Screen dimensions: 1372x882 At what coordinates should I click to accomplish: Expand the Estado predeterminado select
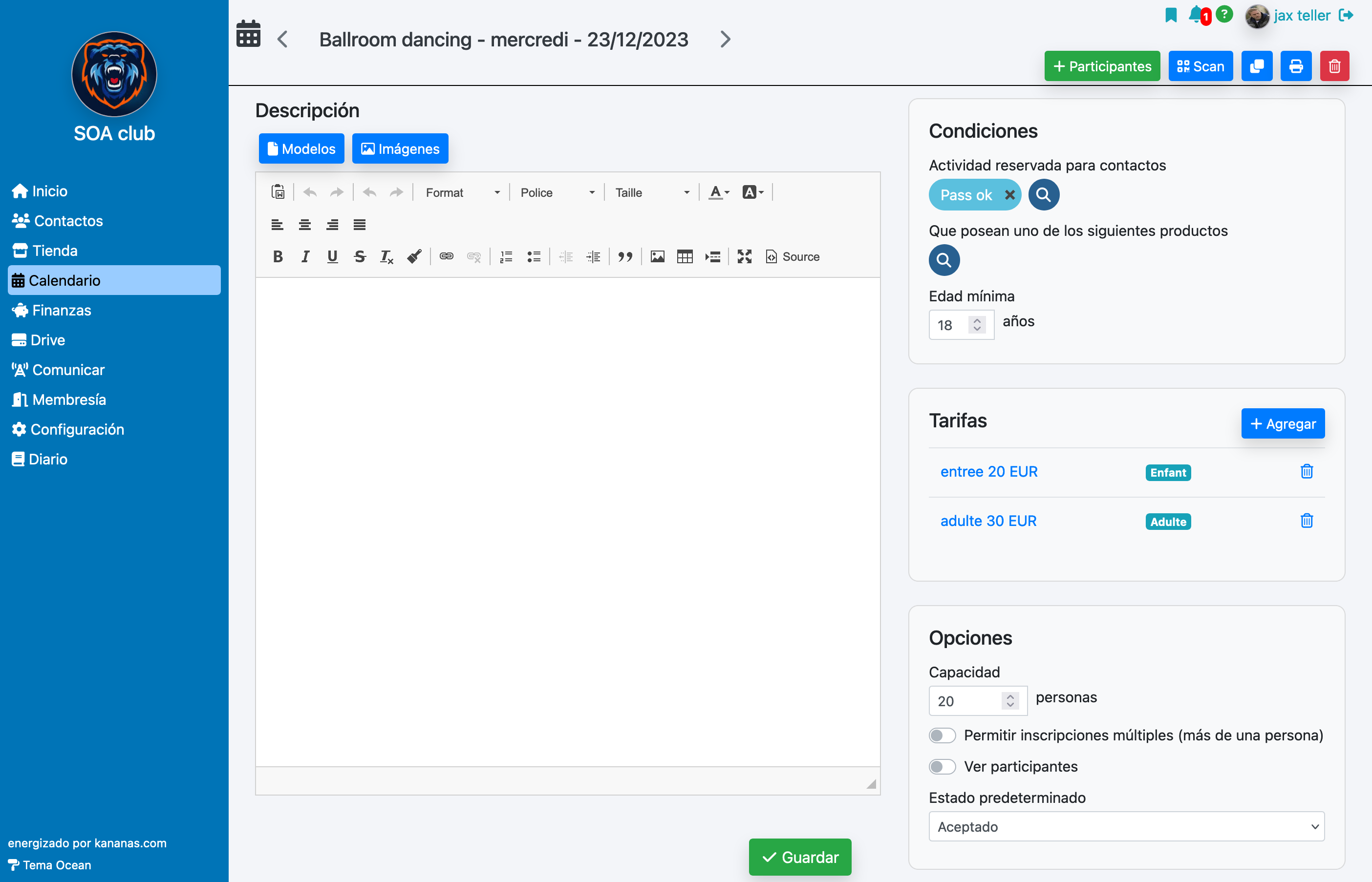(1126, 826)
